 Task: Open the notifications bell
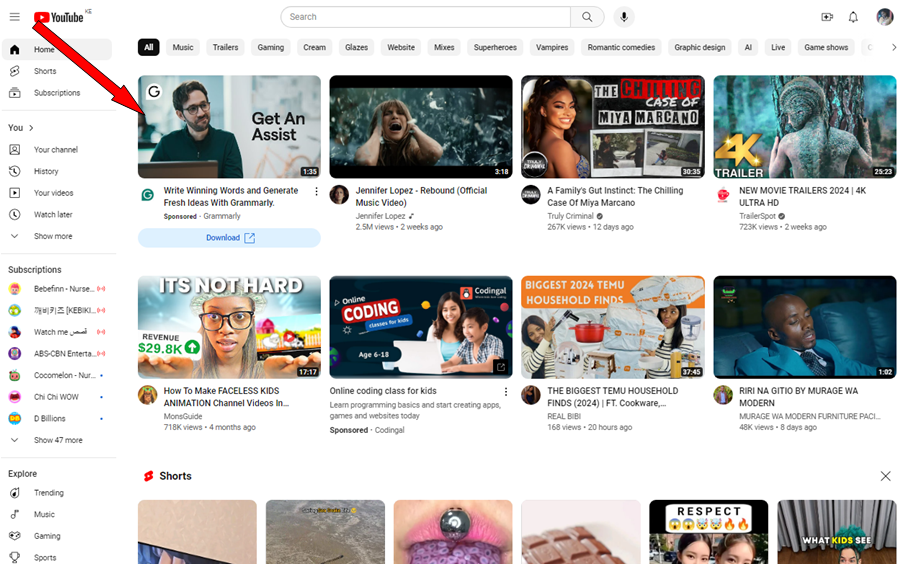[854, 17]
